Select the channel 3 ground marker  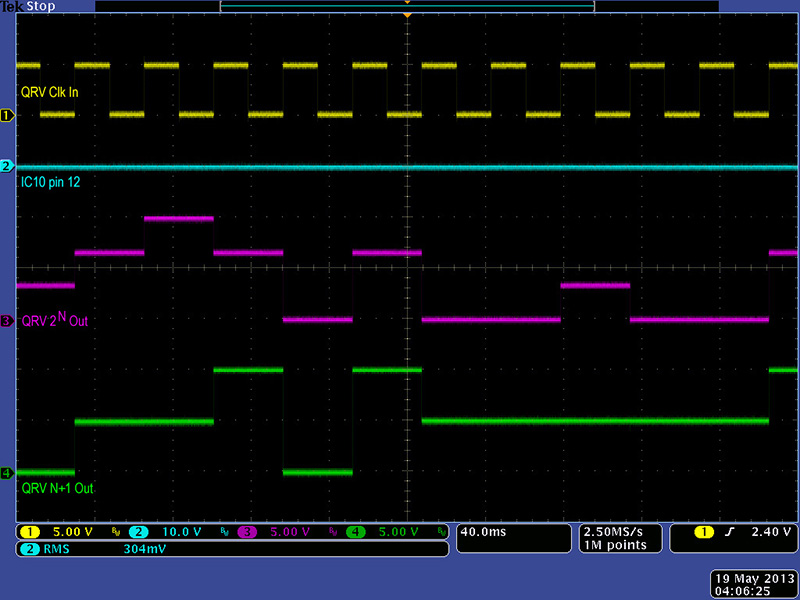[x=7, y=321]
